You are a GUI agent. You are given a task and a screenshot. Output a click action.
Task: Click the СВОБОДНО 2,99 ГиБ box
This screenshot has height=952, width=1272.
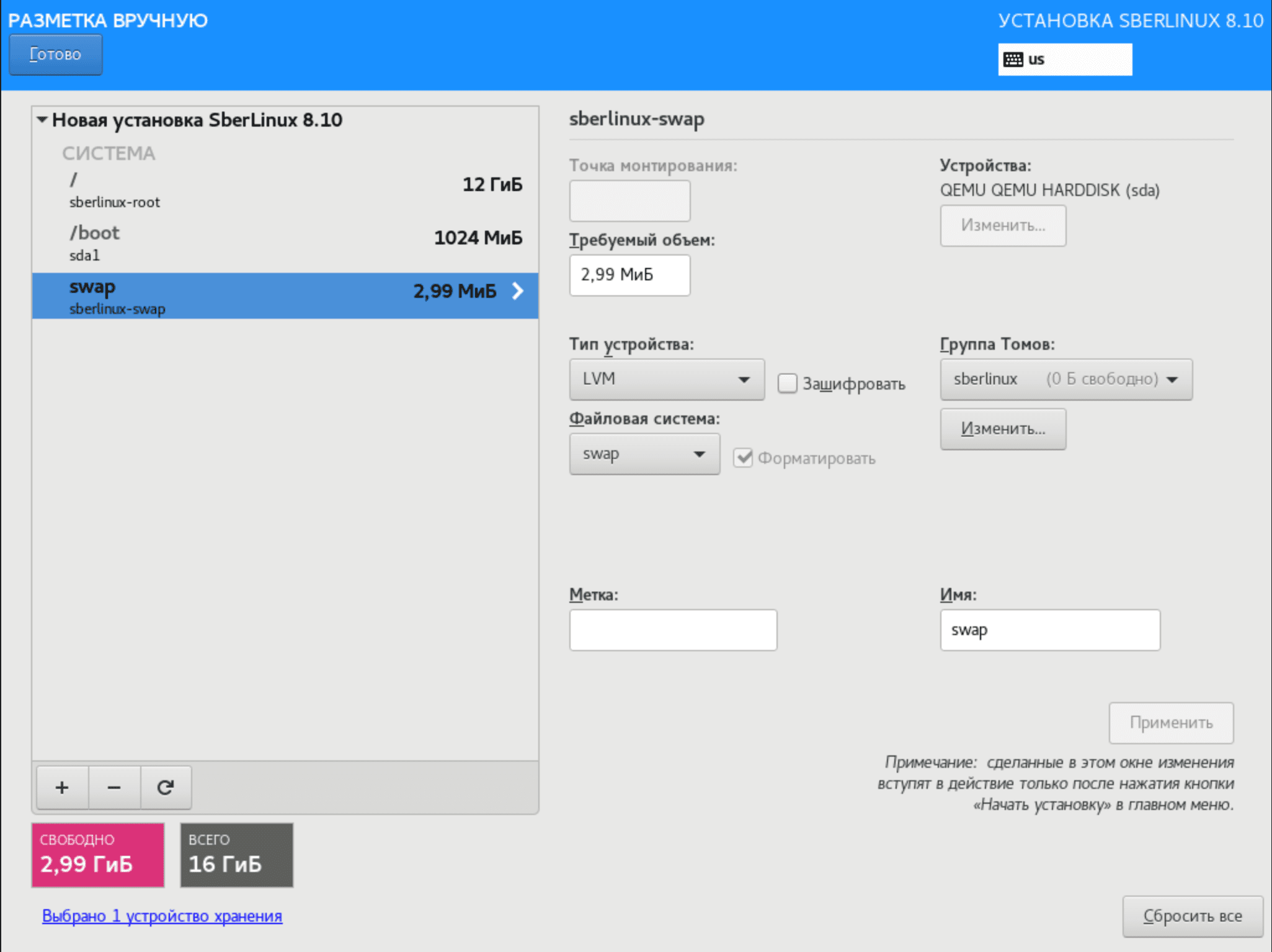point(98,855)
